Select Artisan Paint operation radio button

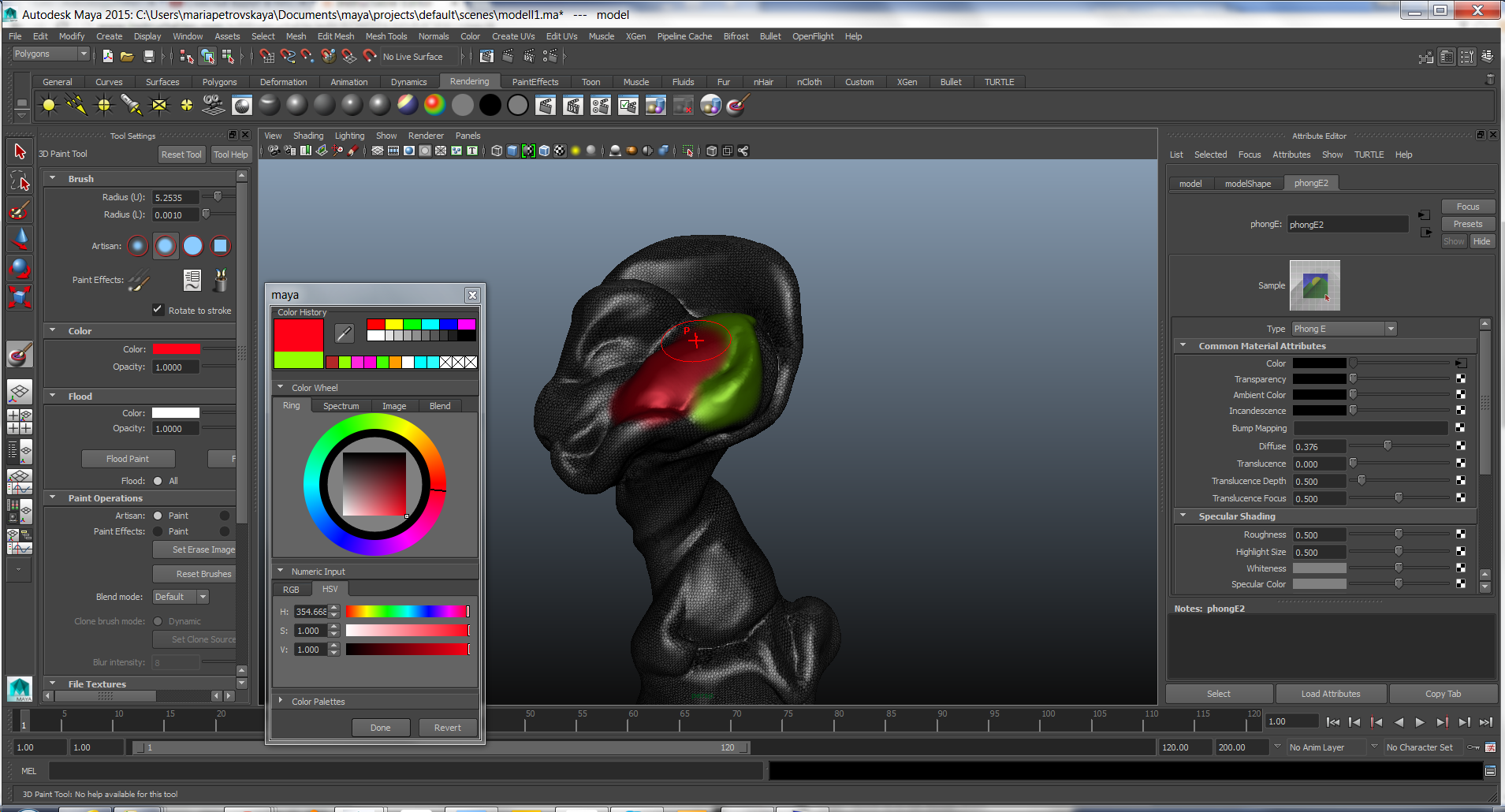(x=158, y=516)
